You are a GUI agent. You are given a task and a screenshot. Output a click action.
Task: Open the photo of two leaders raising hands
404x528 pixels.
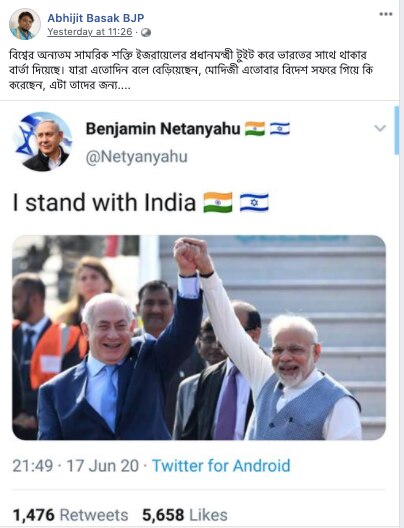pos(199,337)
